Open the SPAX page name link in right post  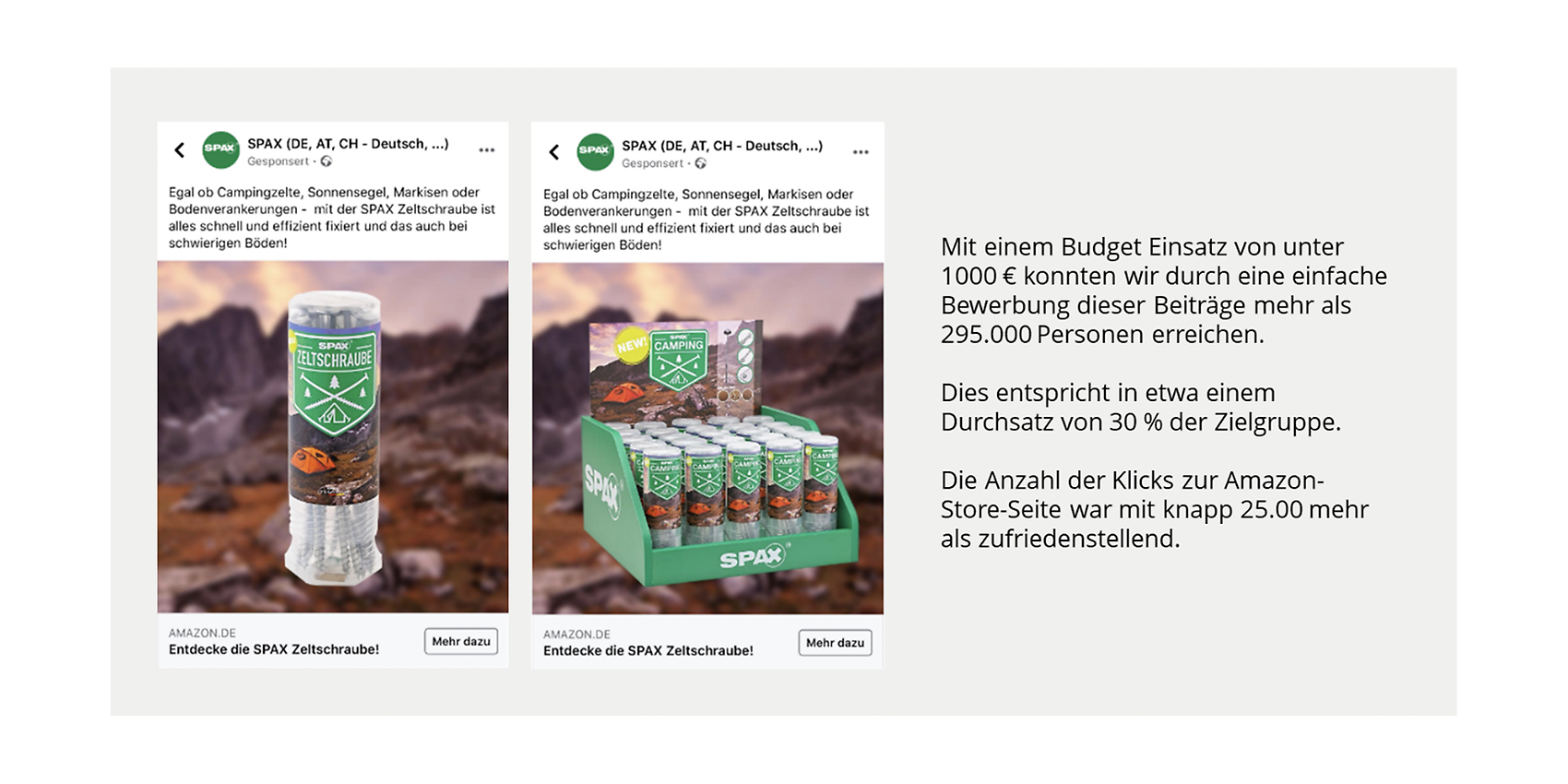tap(722, 145)
